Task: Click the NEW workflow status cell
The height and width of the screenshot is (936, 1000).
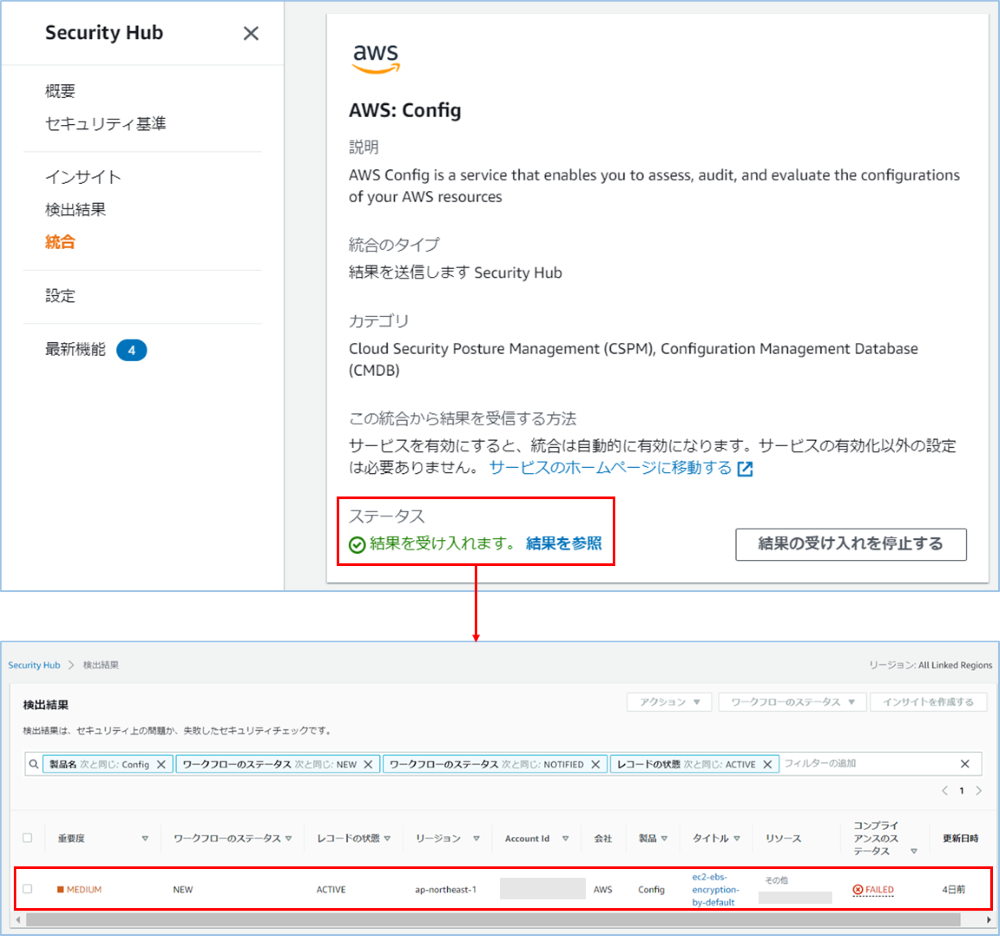Action: pyautogui.click(x=183, y=889)
